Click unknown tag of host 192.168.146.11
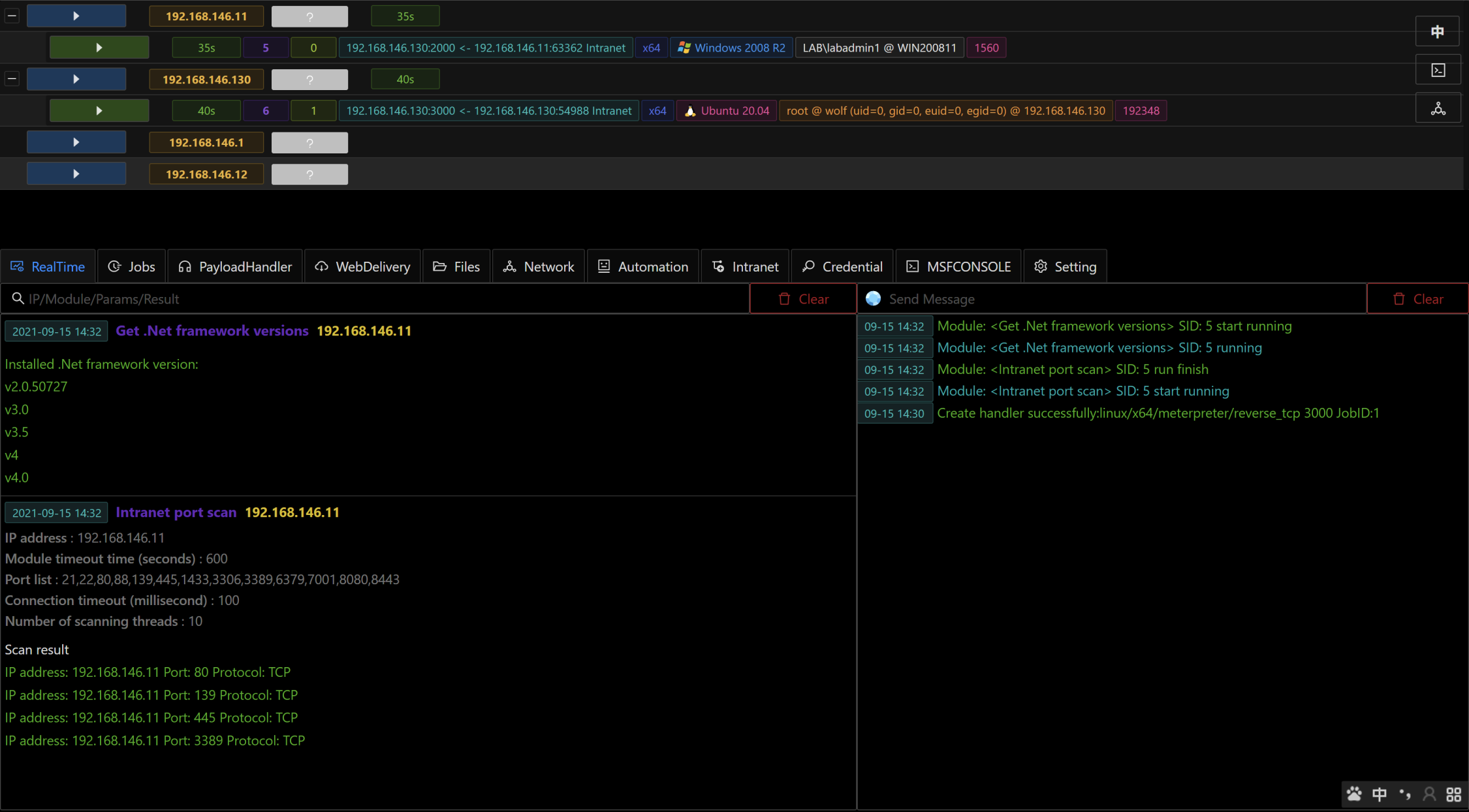 point(309,16)
